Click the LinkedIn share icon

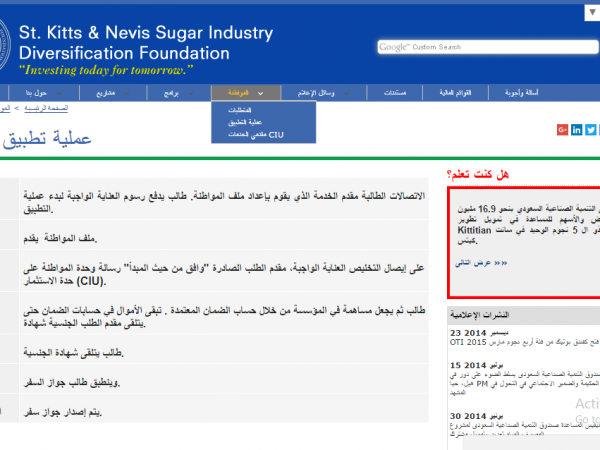[577, 129]
